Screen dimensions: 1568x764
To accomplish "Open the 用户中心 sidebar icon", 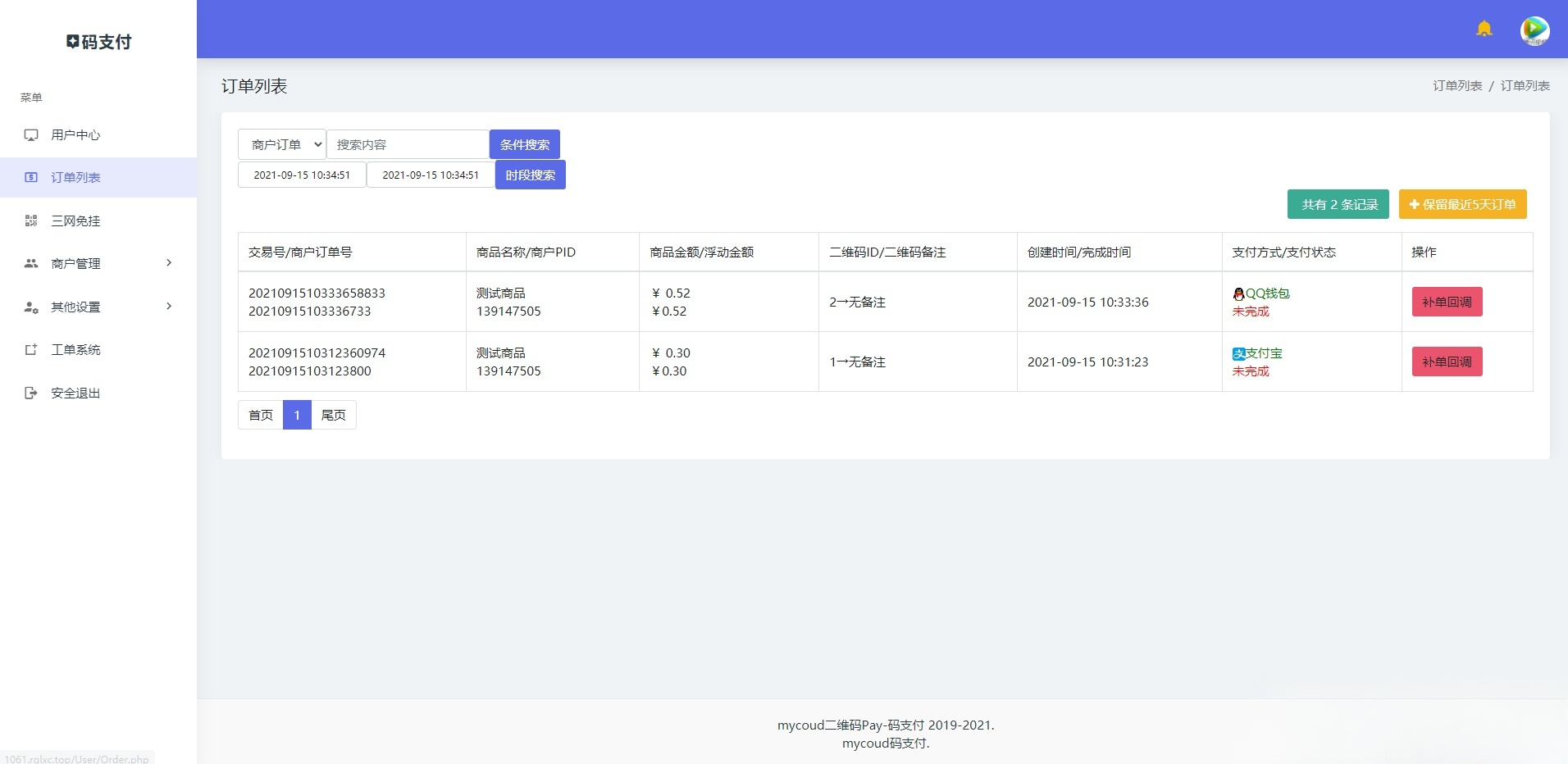I will click(x=30, y=134).
